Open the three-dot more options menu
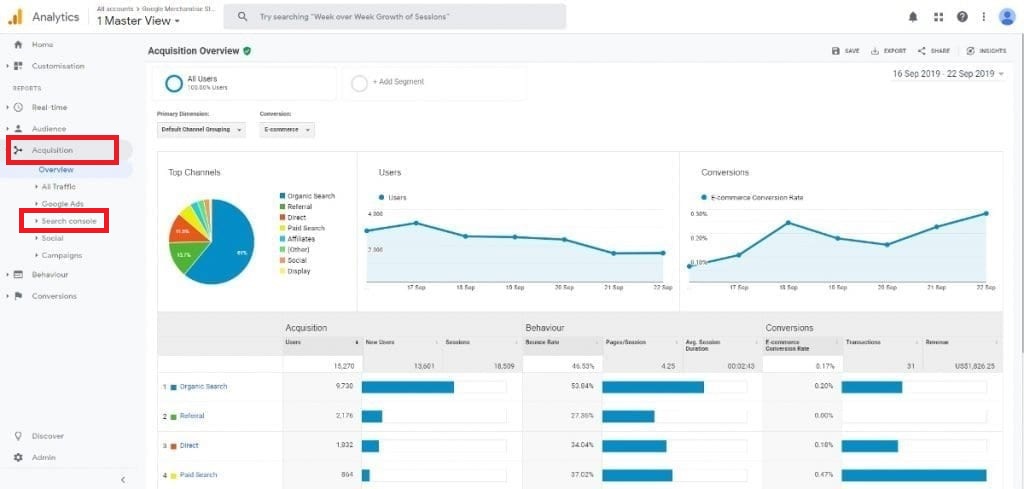1024x489 pixels. (x=984, y=17)
